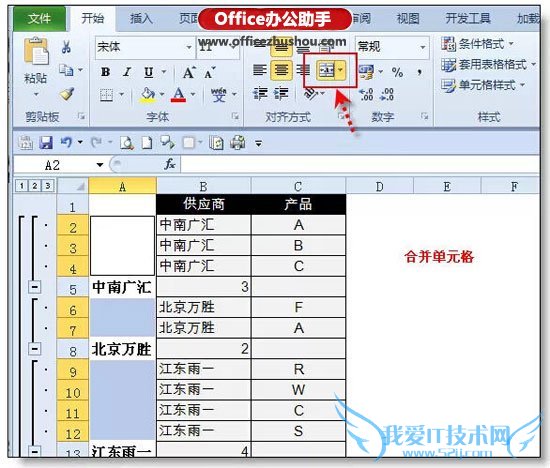Open the font color dropdown arrow
The width and height of the screenshot is (550, 468).
pyautogui.click(x=193, y=94)
